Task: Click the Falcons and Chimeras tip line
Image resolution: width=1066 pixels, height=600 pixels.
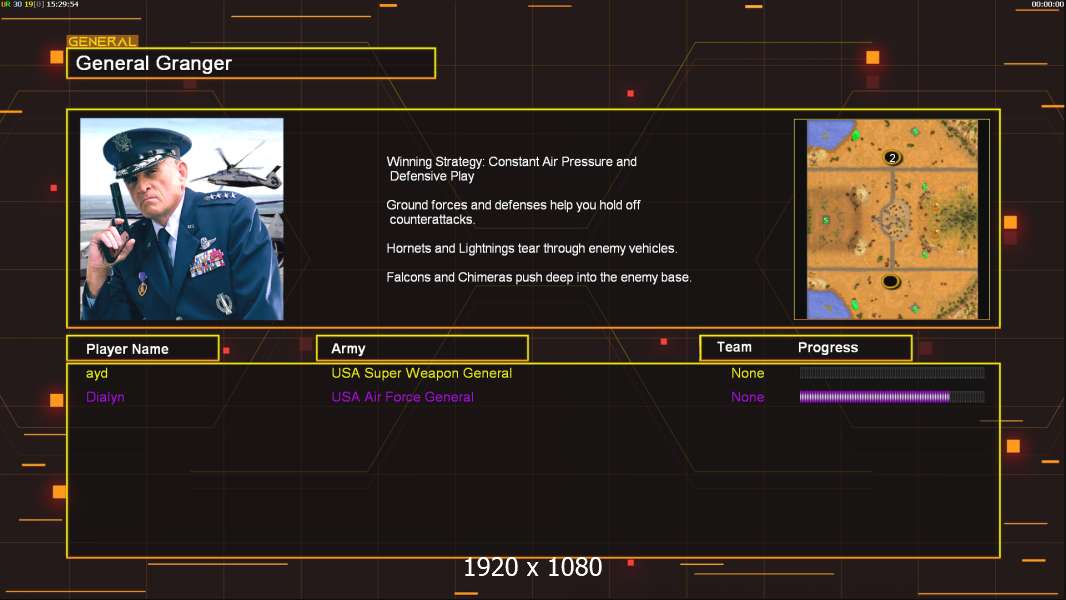Action: [538, 277]
